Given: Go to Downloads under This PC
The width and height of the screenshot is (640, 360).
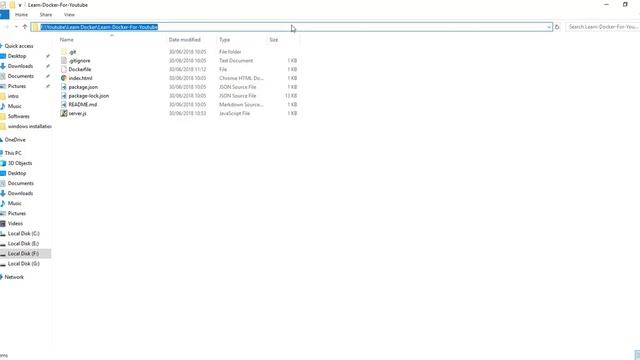Looking at the screenshot, I should (x=20, y=193).
